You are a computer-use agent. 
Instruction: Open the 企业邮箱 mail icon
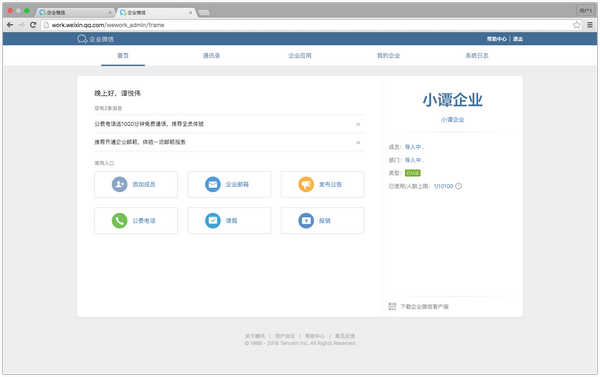click(213, 184)
